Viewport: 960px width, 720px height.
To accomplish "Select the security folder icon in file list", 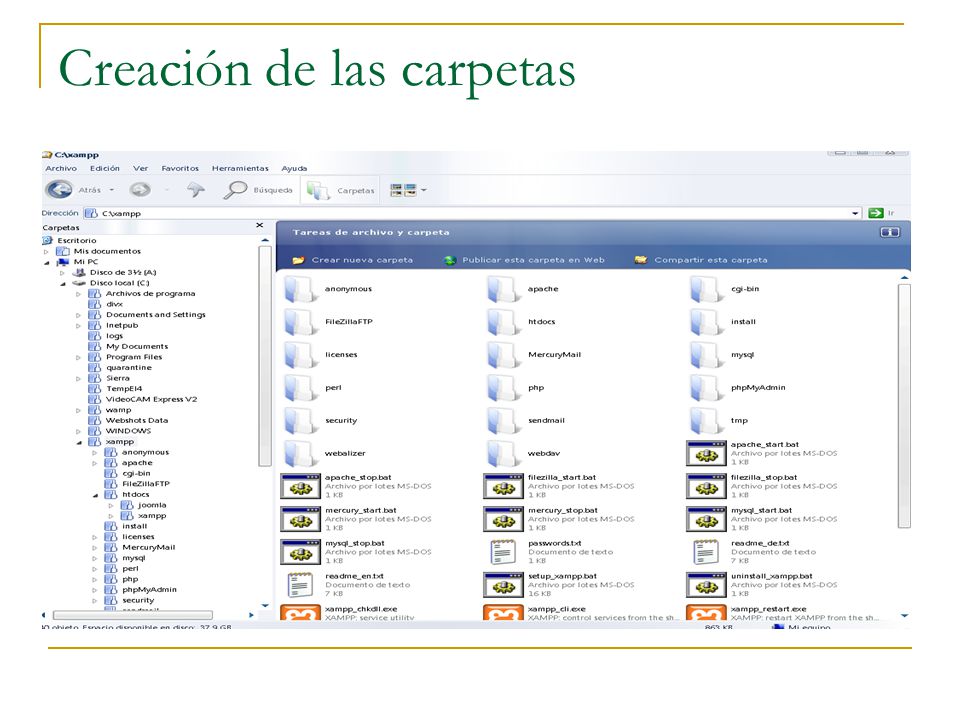I will tap(299, 421).
